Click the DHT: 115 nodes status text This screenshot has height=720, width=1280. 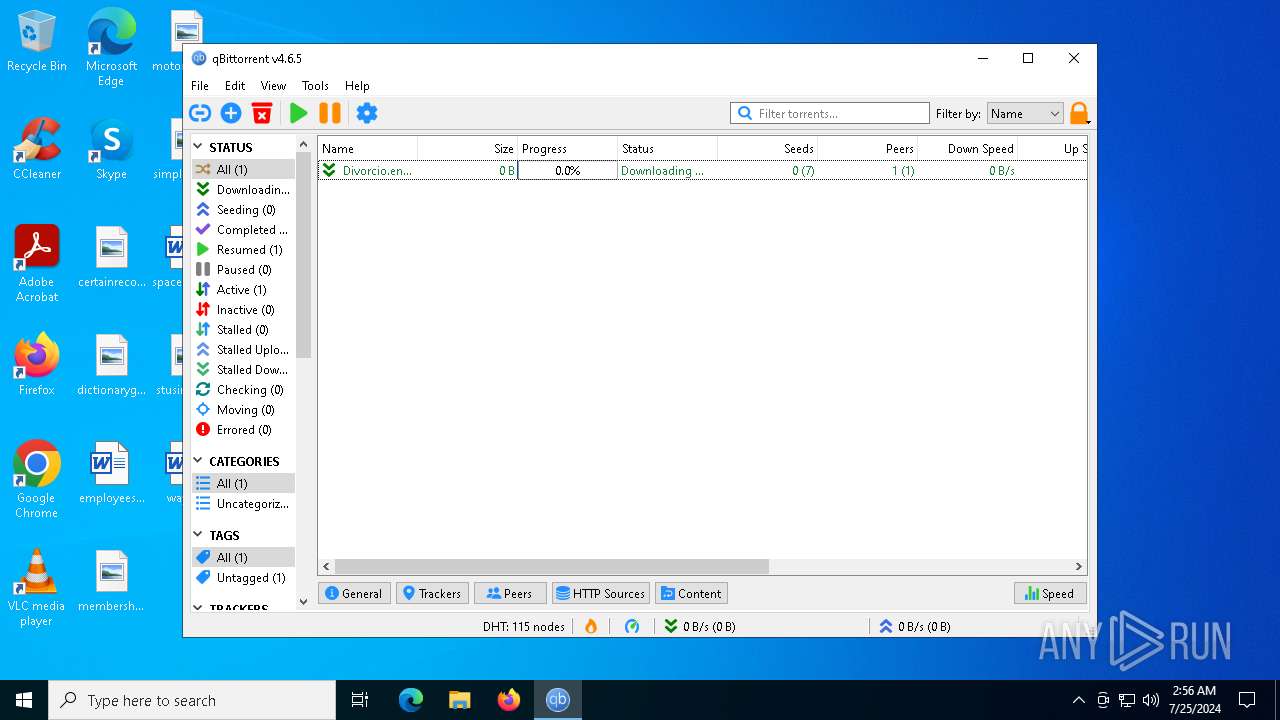click(x=523, y=626)
